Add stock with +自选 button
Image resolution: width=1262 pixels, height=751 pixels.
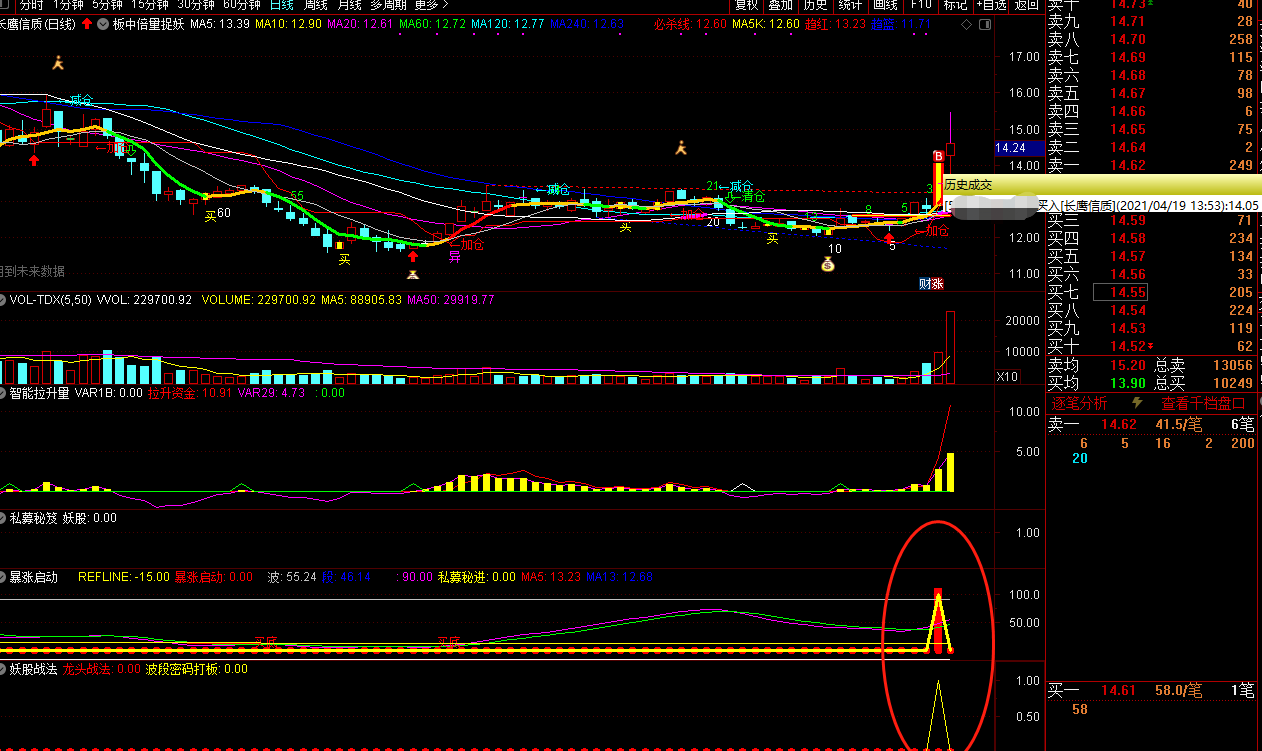(991, 5)
